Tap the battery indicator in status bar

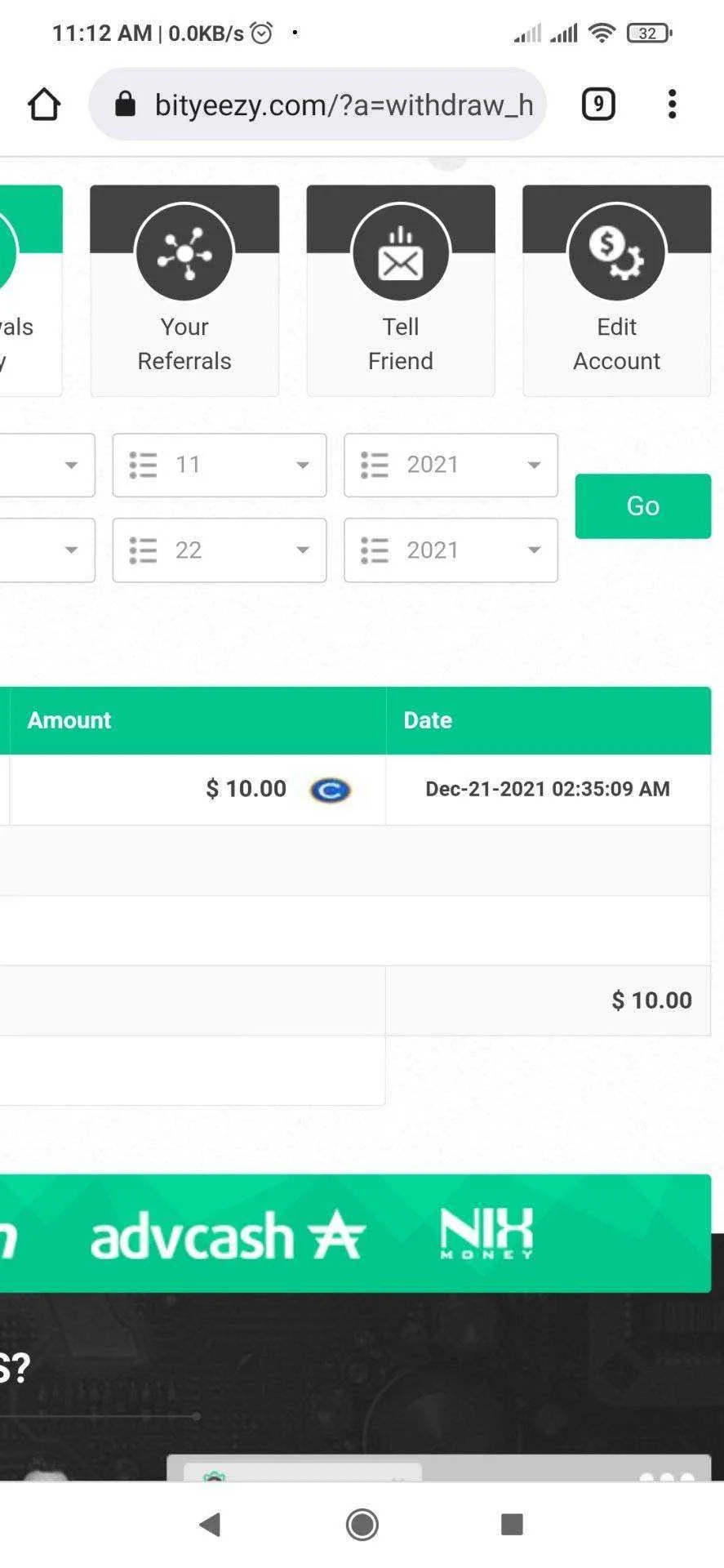point(649,33)
